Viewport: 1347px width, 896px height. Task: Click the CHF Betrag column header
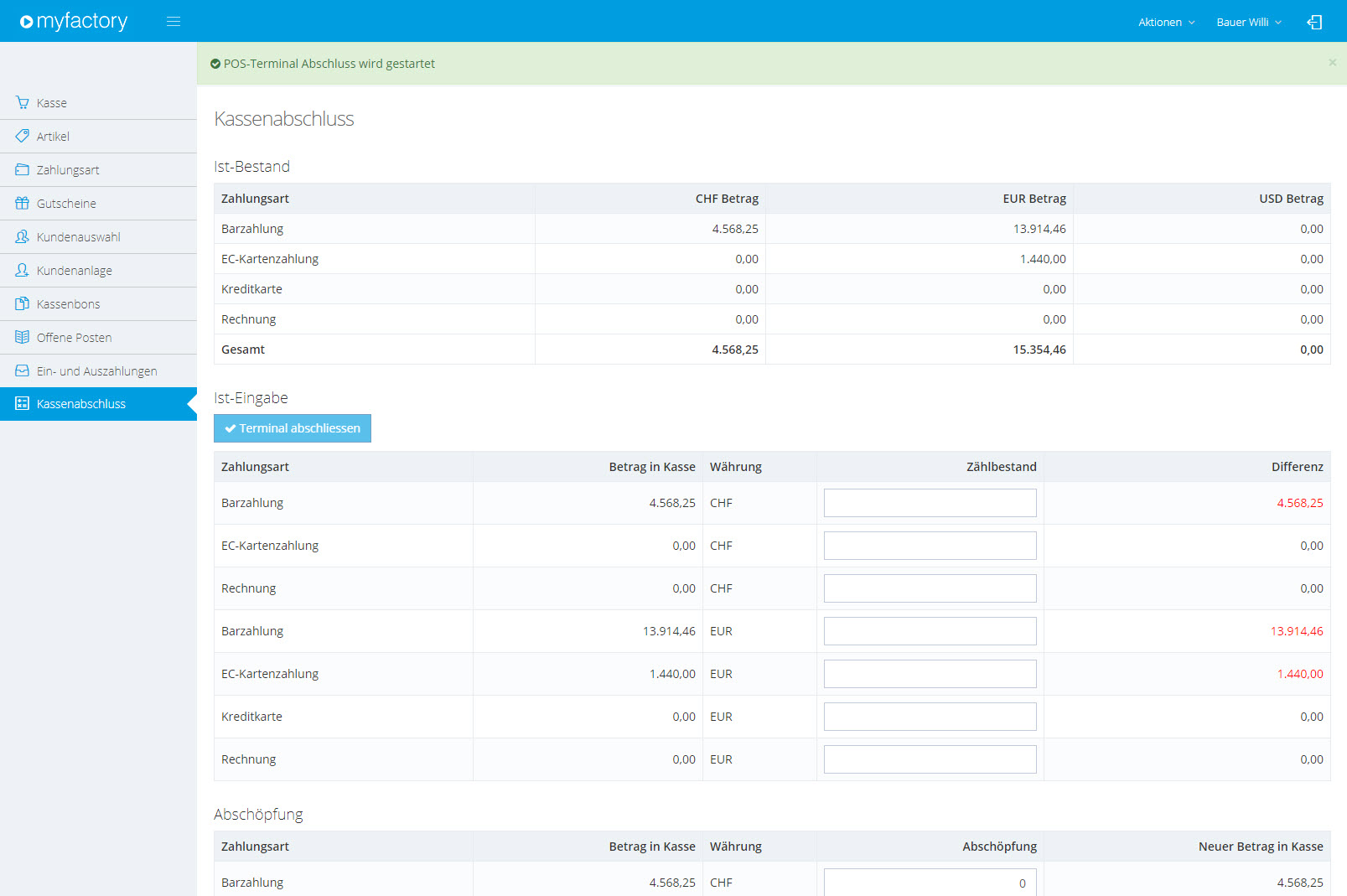coord(727,199)
